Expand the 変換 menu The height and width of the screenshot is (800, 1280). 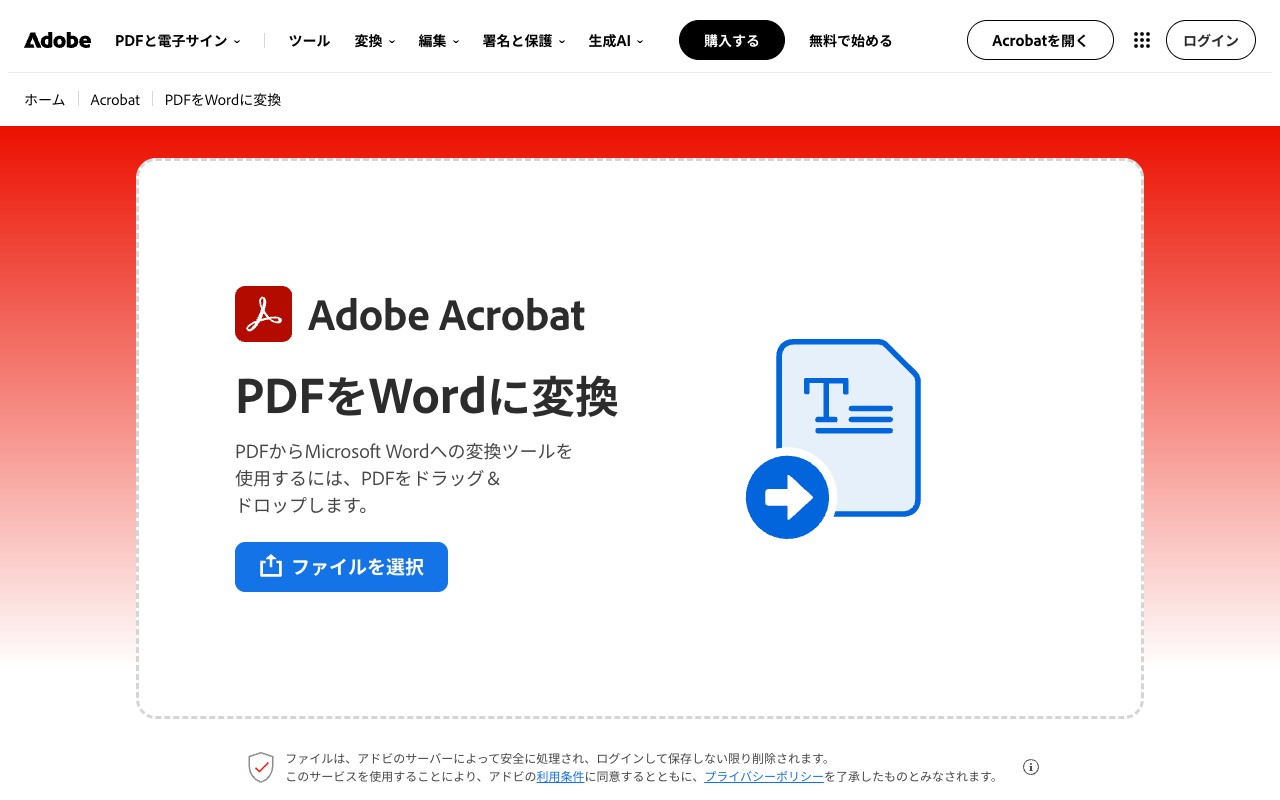pyautogui.click(x=375, y=40)
